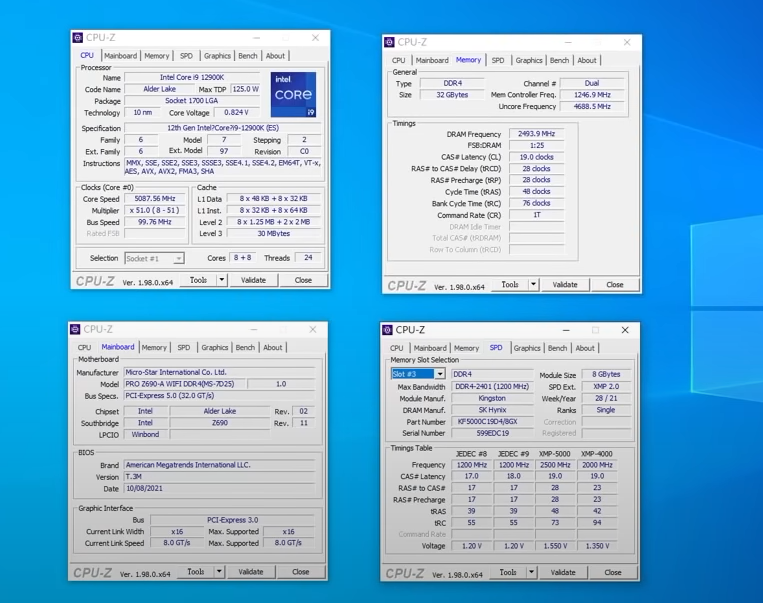Click the Close button at the bottom of the CPU window
This screenshot has height=603, width=763.
pos(303,280)
